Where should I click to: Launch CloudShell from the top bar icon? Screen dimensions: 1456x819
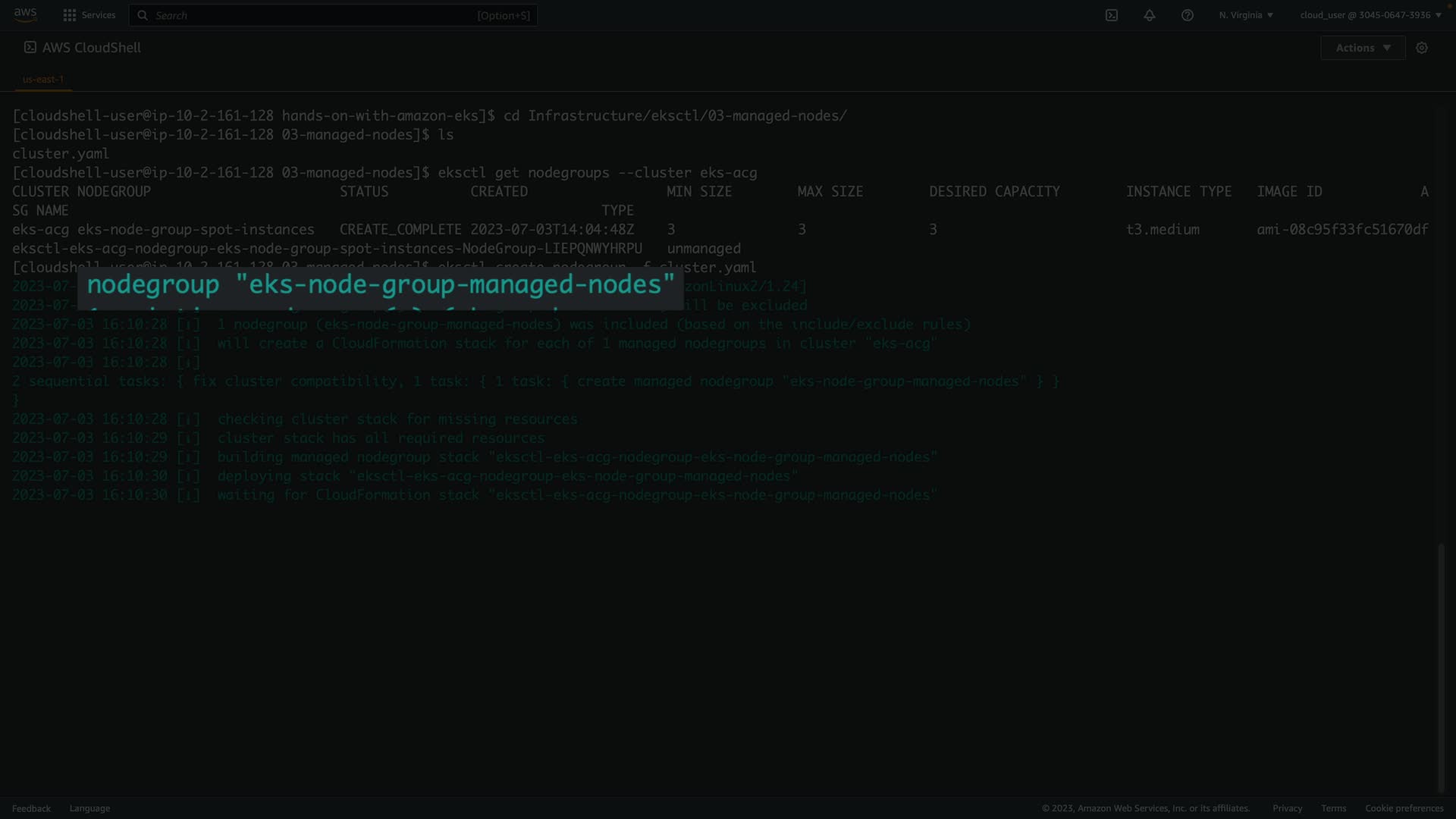[x=1112, y=15]
